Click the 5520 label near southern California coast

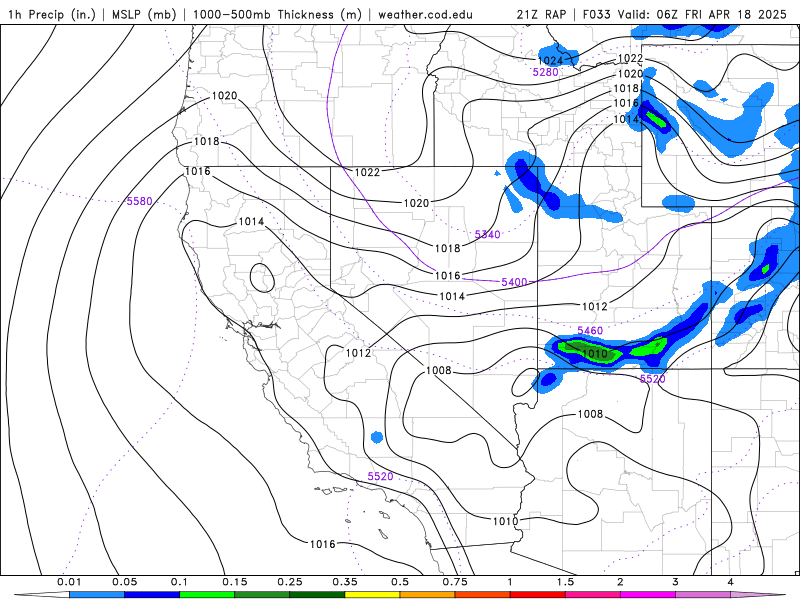(380, 477)
